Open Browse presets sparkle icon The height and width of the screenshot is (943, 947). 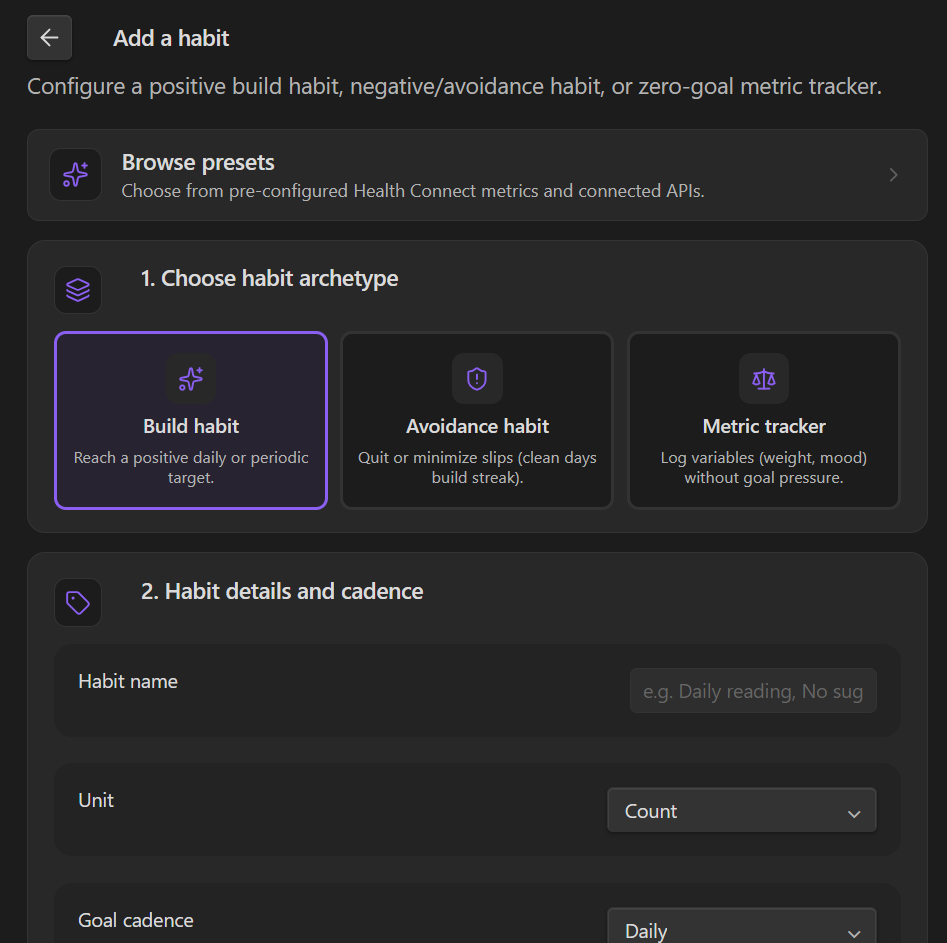[75, 175]
